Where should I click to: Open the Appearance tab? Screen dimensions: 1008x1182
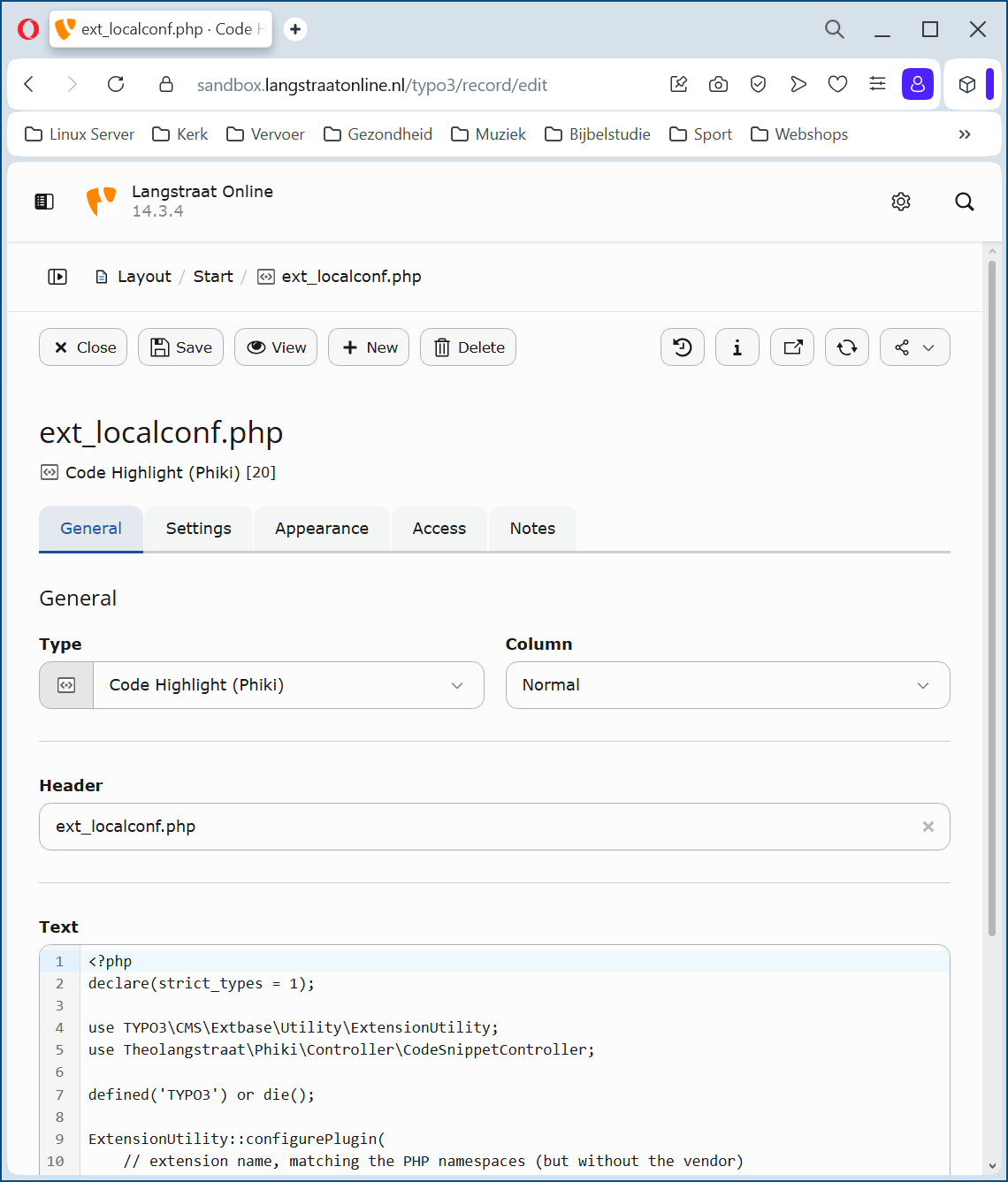point(322,529)
